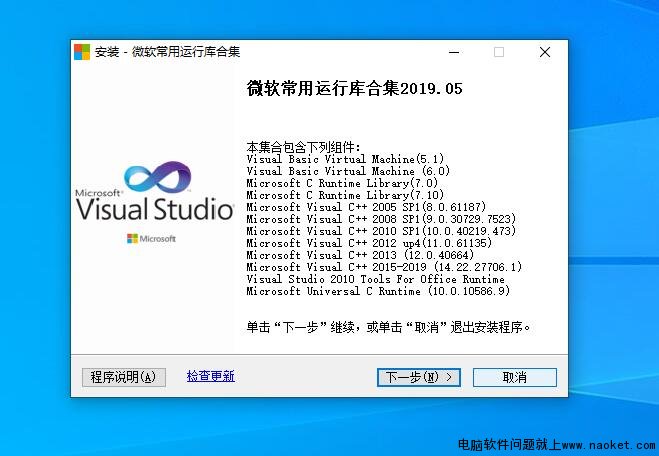Viewport: 659px width, 456px height.
Task: Click the disabled maximize button
Action: coord(499,52)
